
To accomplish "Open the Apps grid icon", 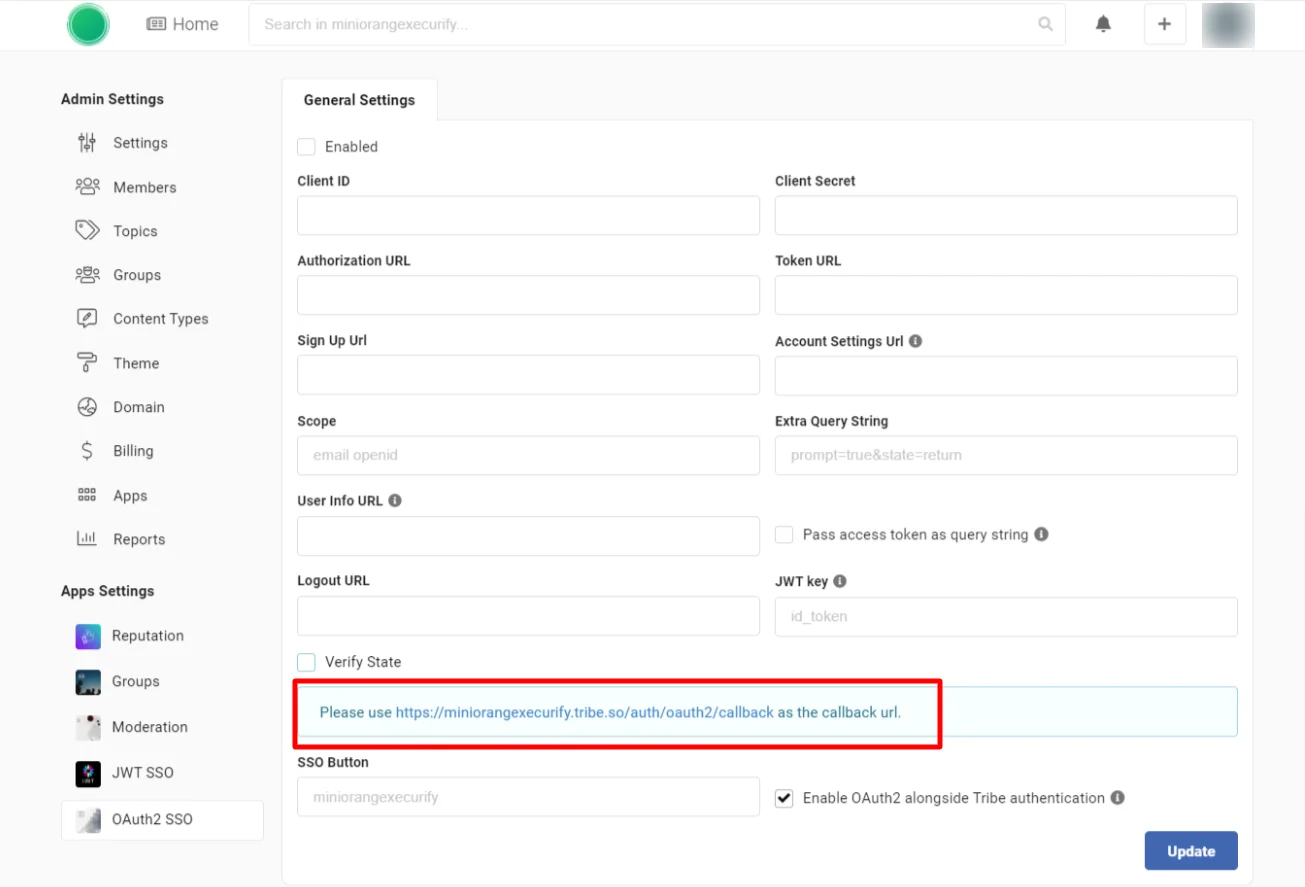I will [x=88, y=495].
